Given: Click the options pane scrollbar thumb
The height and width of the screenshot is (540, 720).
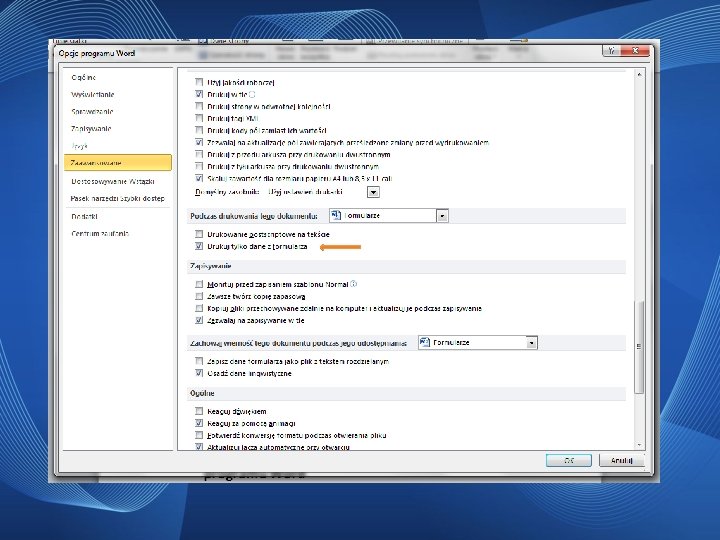Looking at the screenshot, I should point(639,347).
